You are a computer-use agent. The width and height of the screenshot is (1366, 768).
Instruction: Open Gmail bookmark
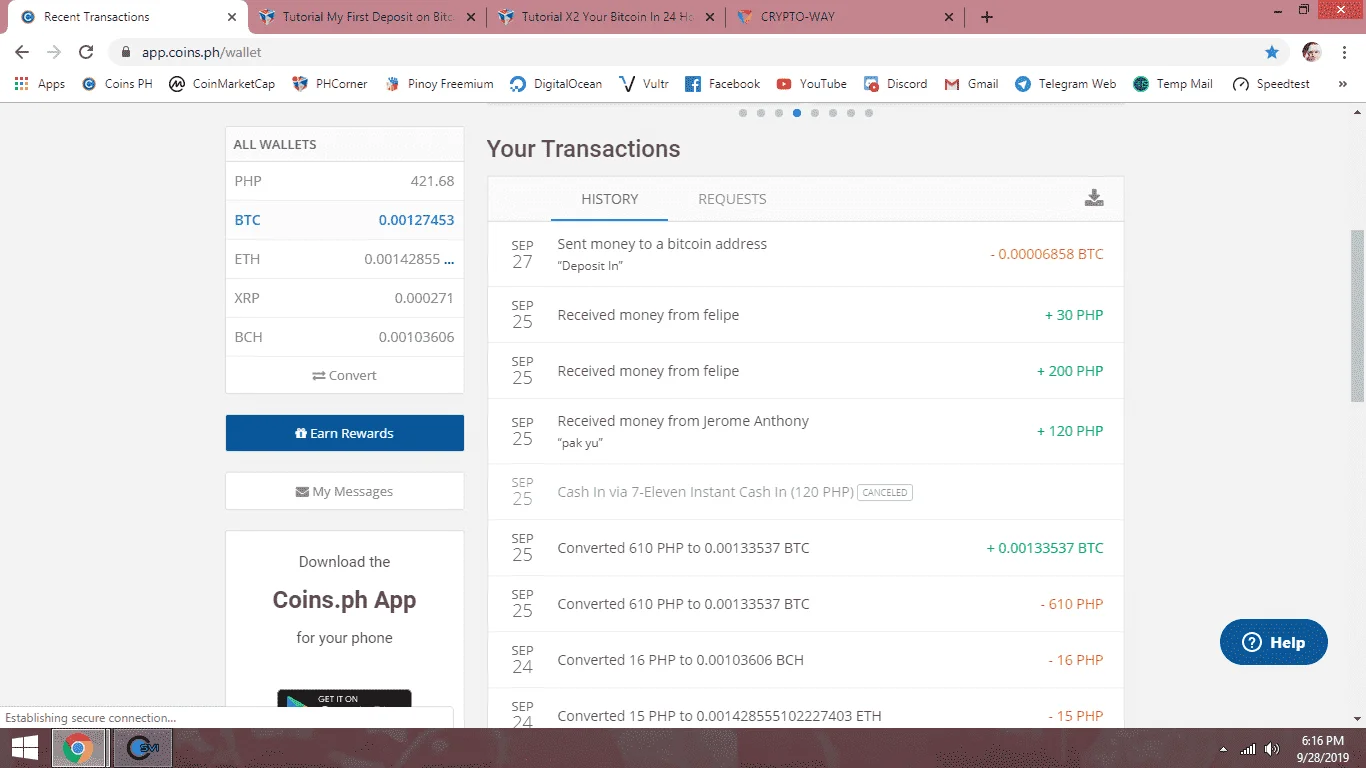[971, 84]
